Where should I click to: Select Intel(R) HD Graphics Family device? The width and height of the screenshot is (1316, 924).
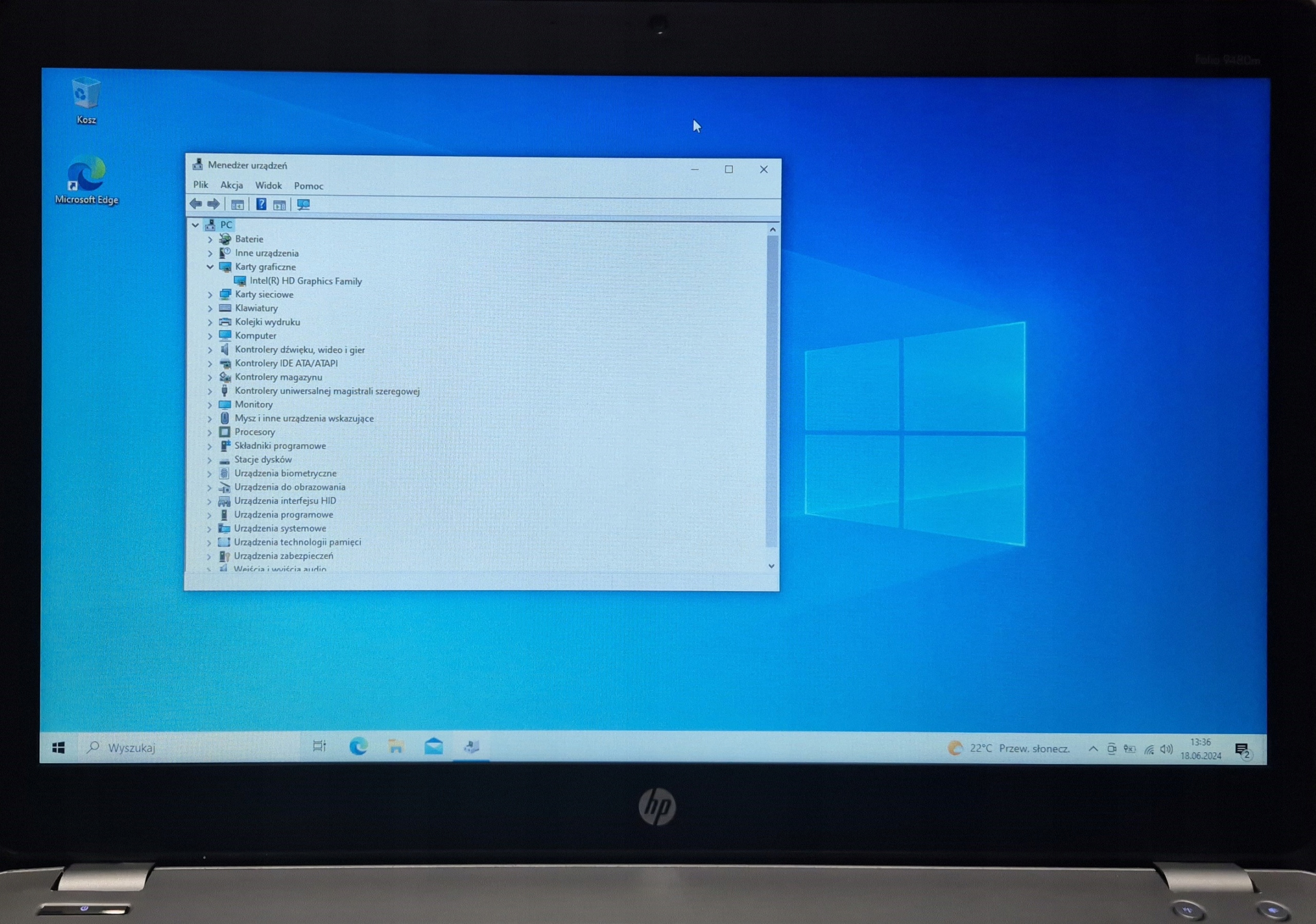[x=305, y=281]
